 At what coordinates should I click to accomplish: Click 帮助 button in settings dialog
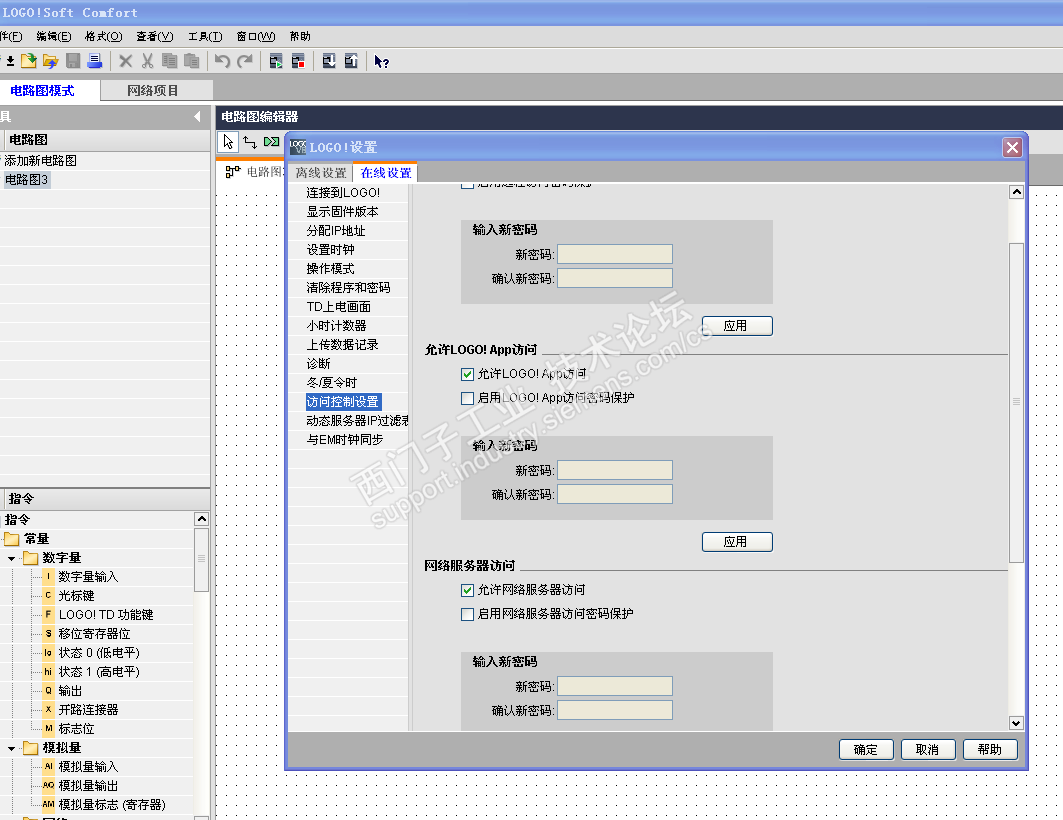tap(990, 750)
